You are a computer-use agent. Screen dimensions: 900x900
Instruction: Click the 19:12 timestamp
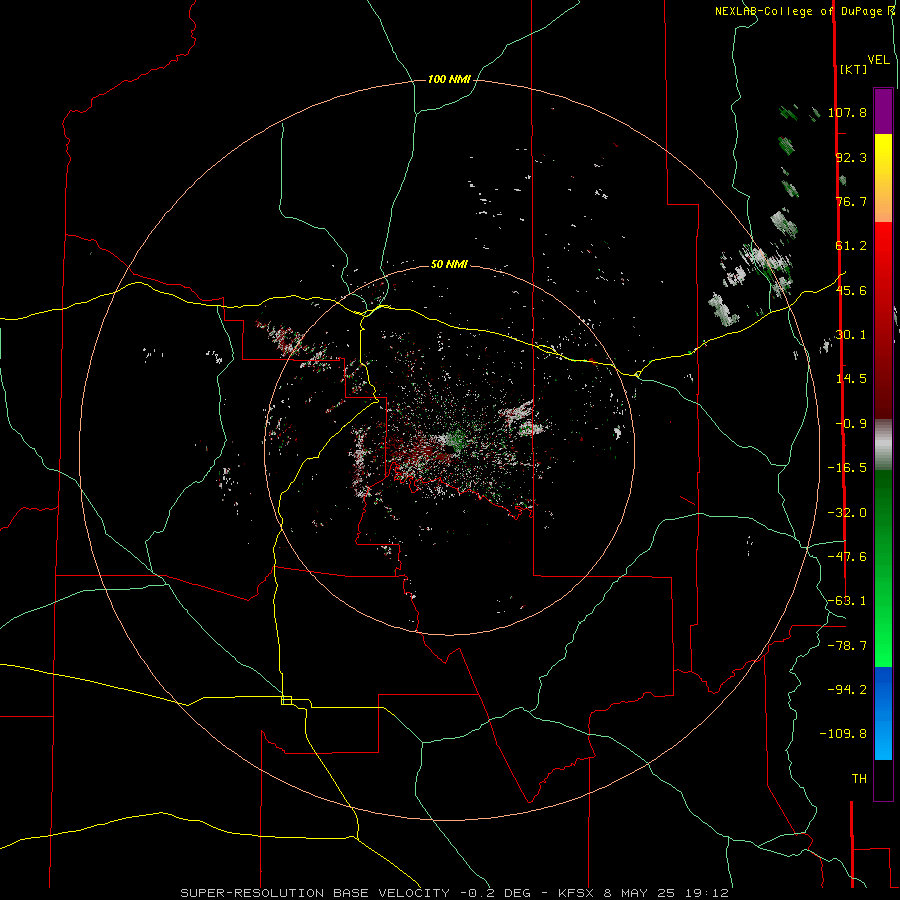pyautogui.click(x=706, y=893)
